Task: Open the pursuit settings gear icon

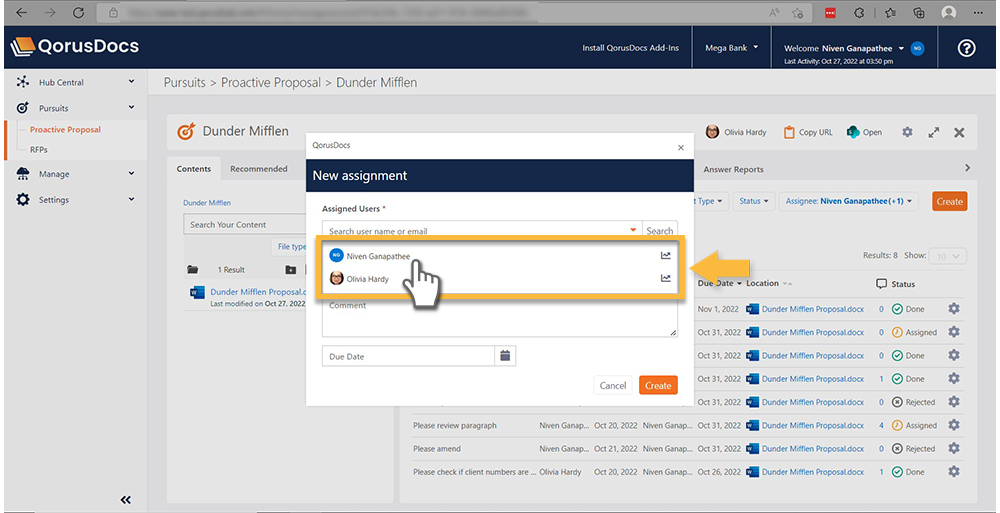Action: pyautogui.click(x=907, y=132)
